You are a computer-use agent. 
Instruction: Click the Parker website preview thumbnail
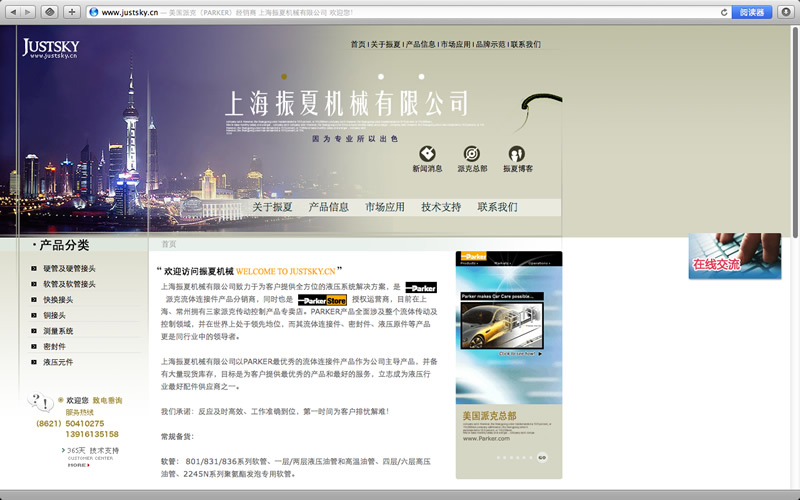point(507,322)
